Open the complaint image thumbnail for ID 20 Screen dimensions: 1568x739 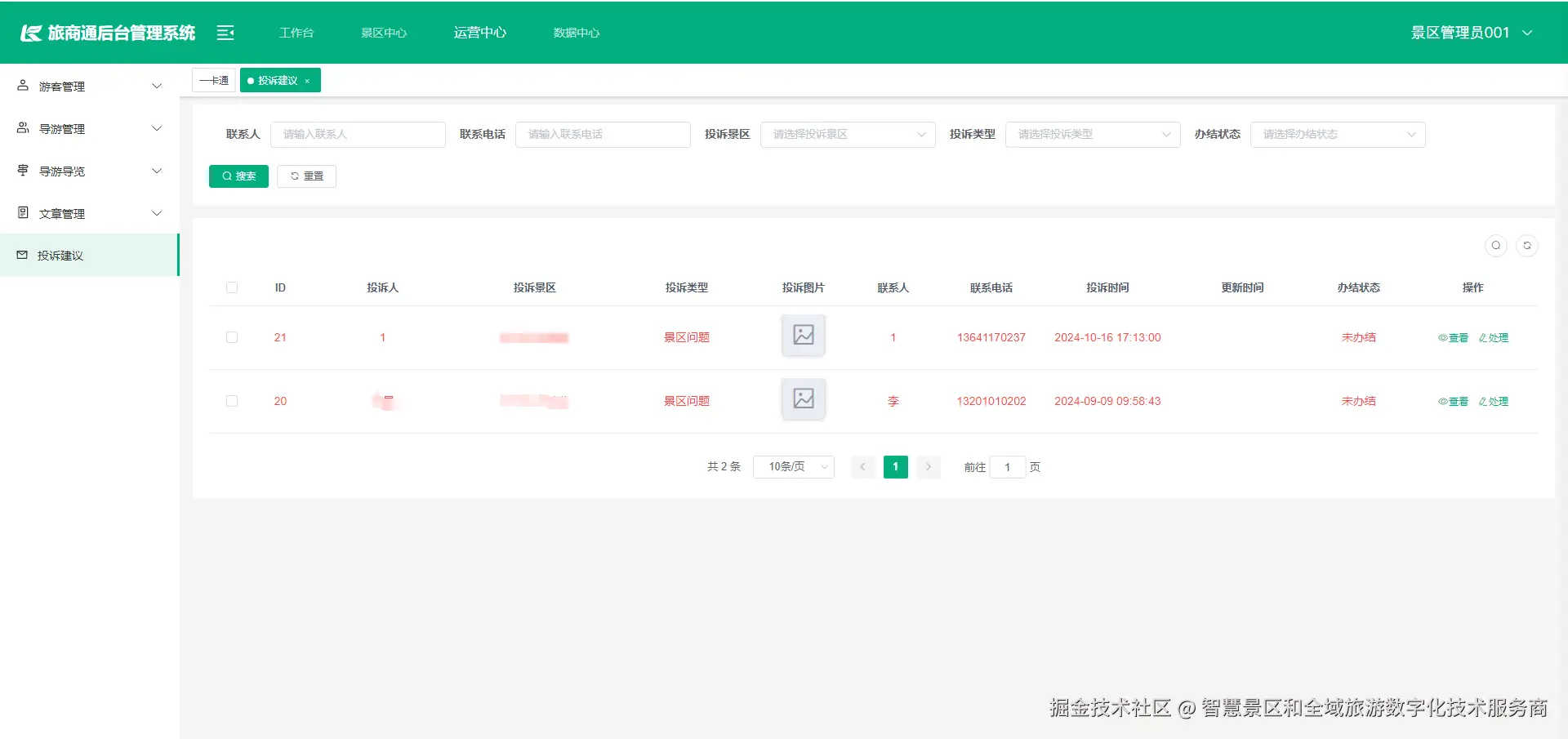tap(803, 399)
